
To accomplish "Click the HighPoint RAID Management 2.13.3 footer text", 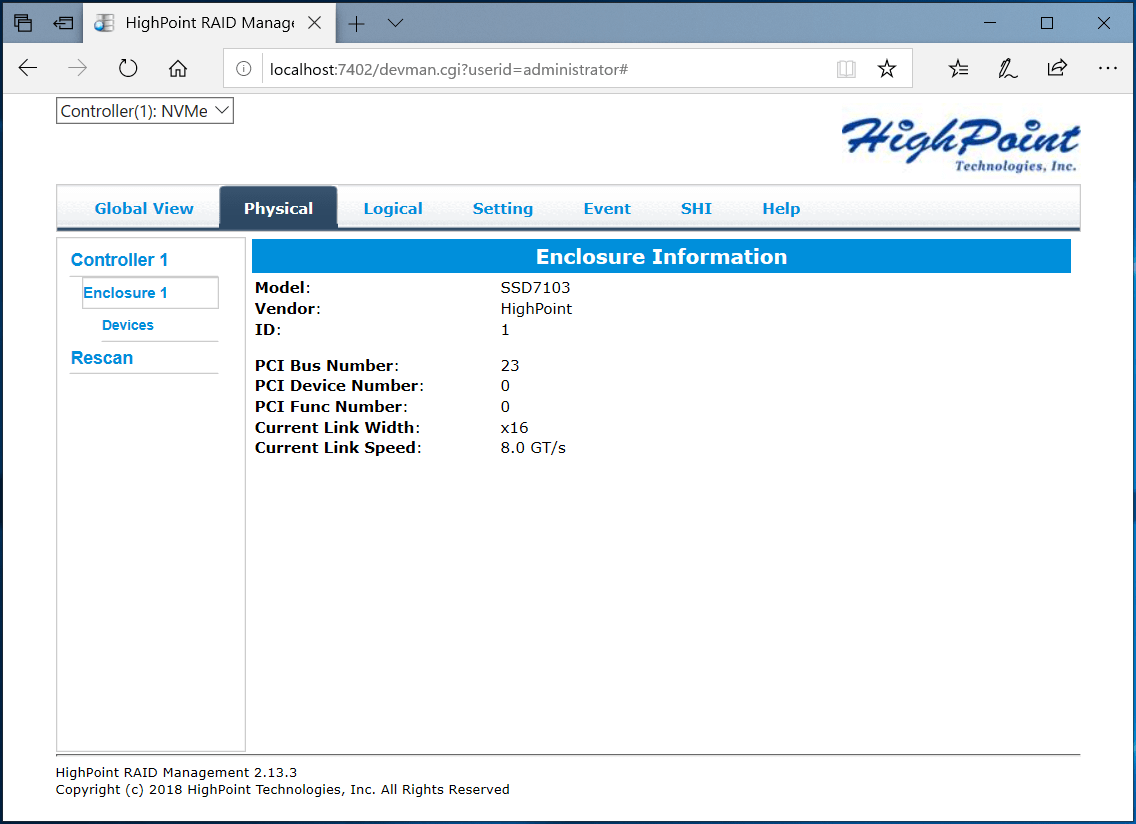I will (x=176, y=773).
